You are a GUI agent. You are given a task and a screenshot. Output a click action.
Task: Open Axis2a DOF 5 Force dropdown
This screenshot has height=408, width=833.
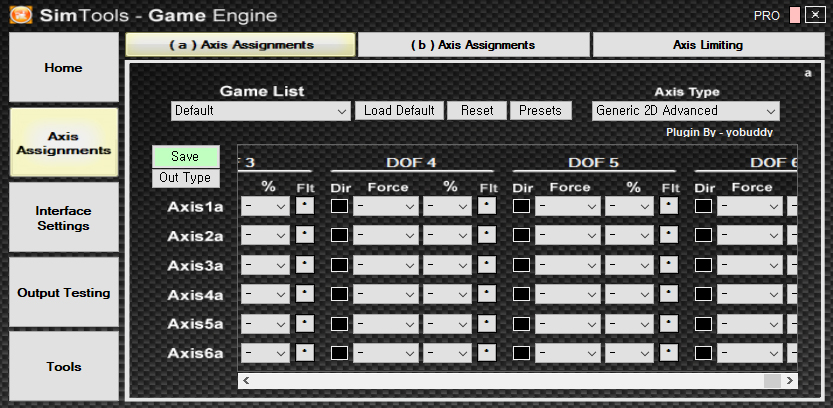(568, 235)
